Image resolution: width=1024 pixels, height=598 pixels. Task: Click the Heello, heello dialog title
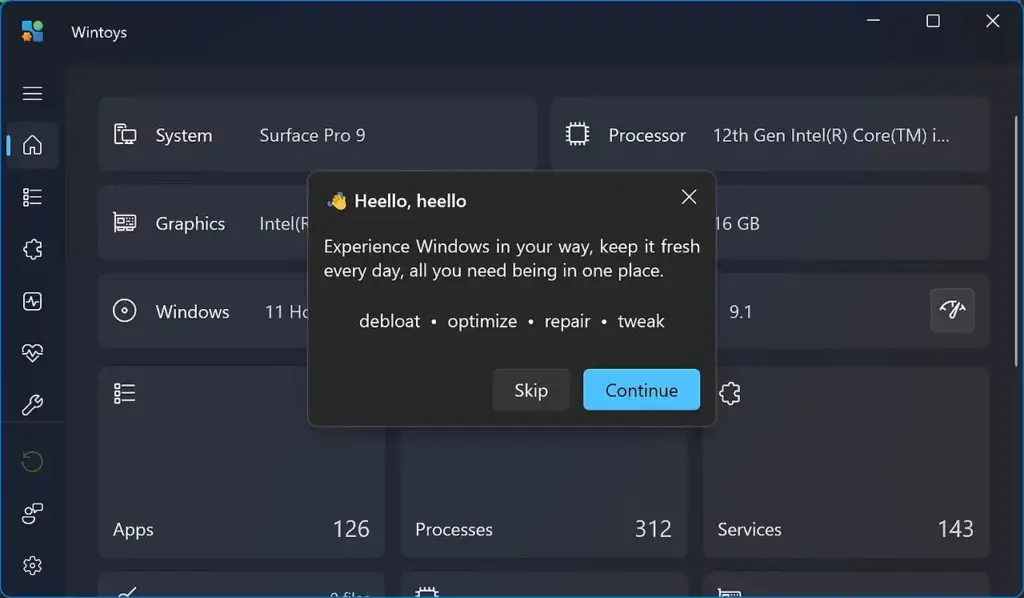[410, 200]
